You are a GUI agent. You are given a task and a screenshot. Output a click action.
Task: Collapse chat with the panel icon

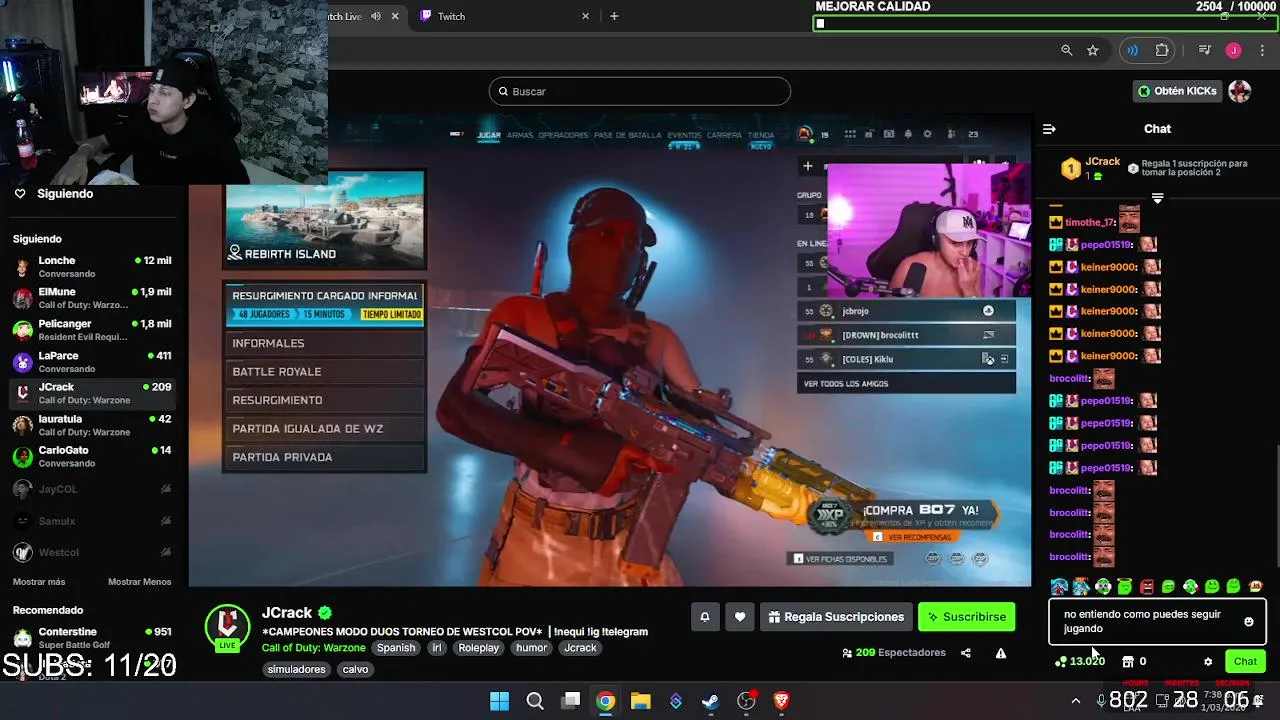coord(1049,129)
